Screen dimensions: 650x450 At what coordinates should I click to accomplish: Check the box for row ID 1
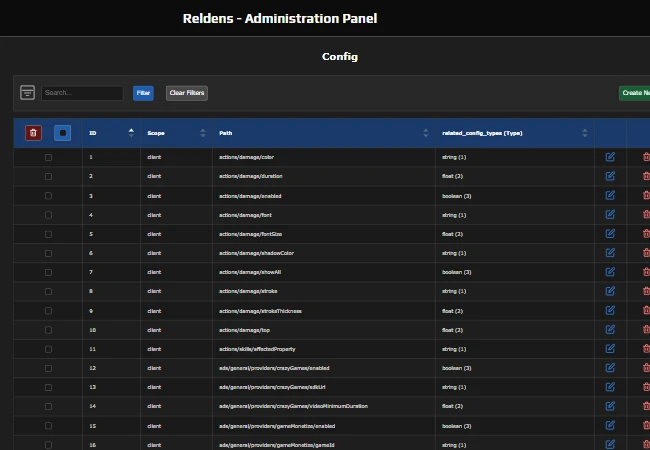[x=49, y=157]
